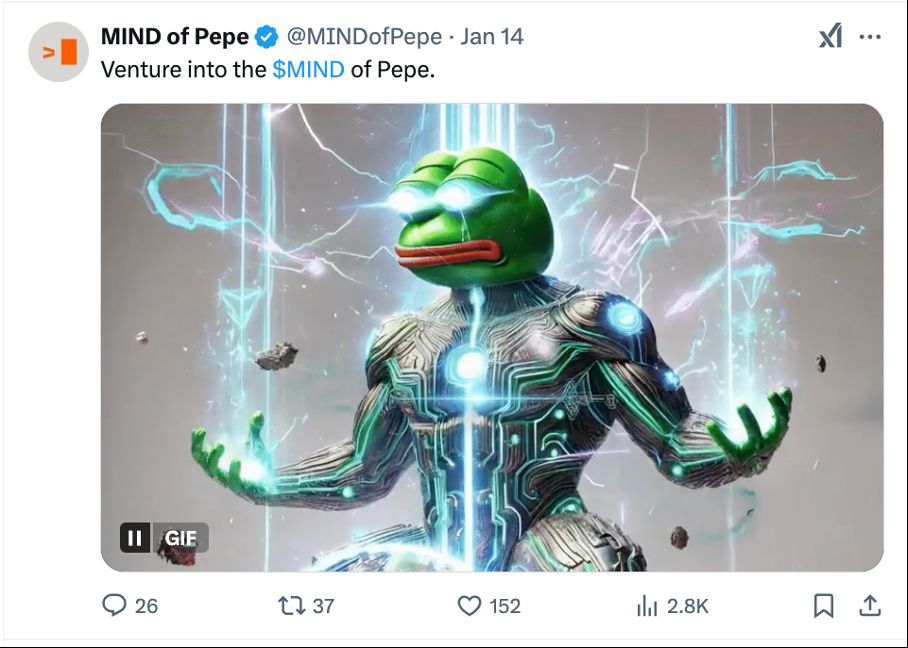The width and height of the screenshot is (908, 648).
Task: Click the 26 replies count
Action: (x=147, y=605)
